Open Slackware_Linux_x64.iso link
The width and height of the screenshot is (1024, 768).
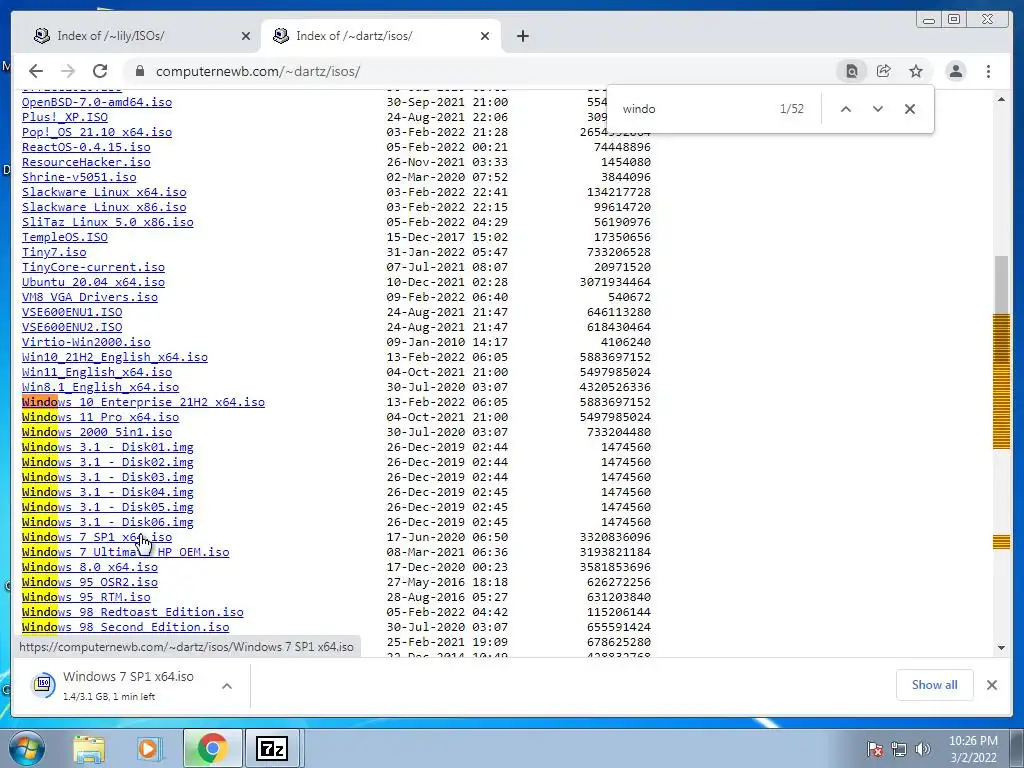tap(104, 193)
